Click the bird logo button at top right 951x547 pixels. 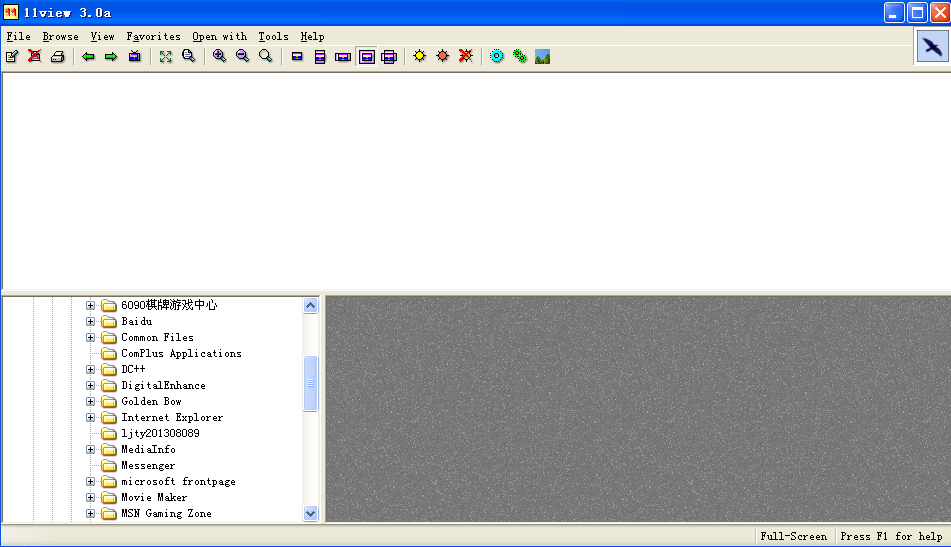point(932,47)
